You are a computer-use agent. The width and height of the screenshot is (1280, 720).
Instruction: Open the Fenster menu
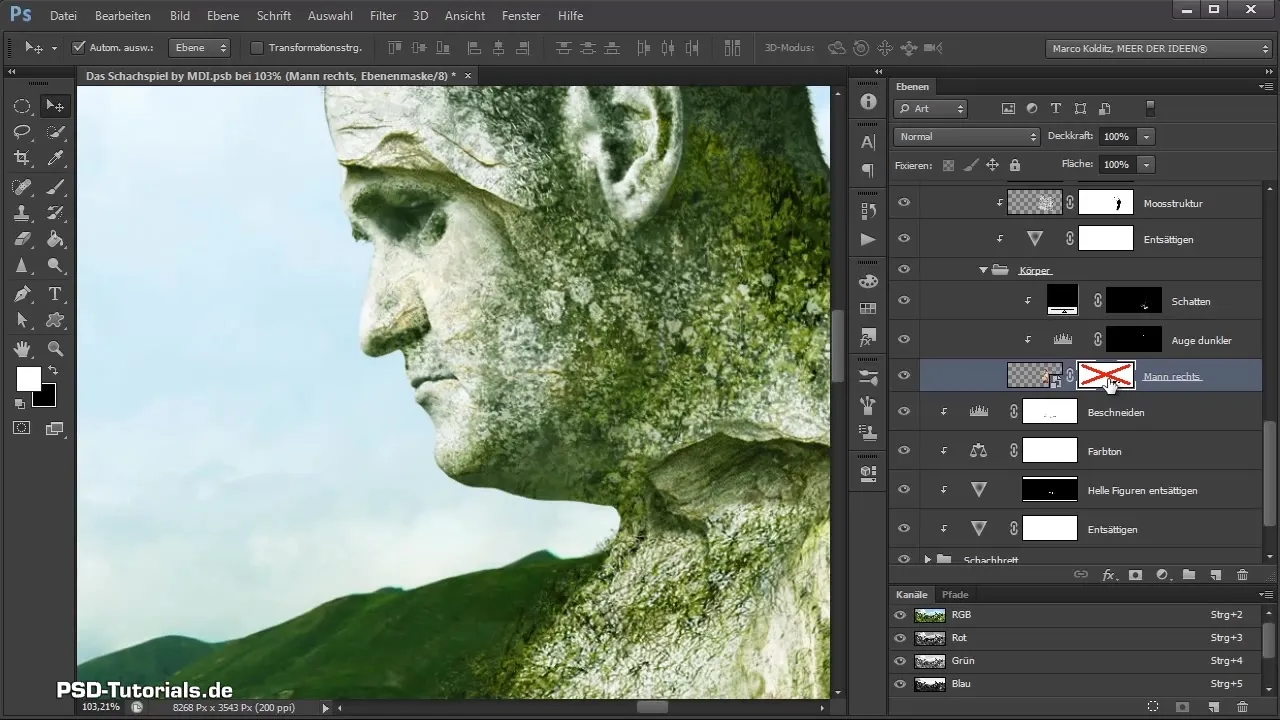click(522, 16)
